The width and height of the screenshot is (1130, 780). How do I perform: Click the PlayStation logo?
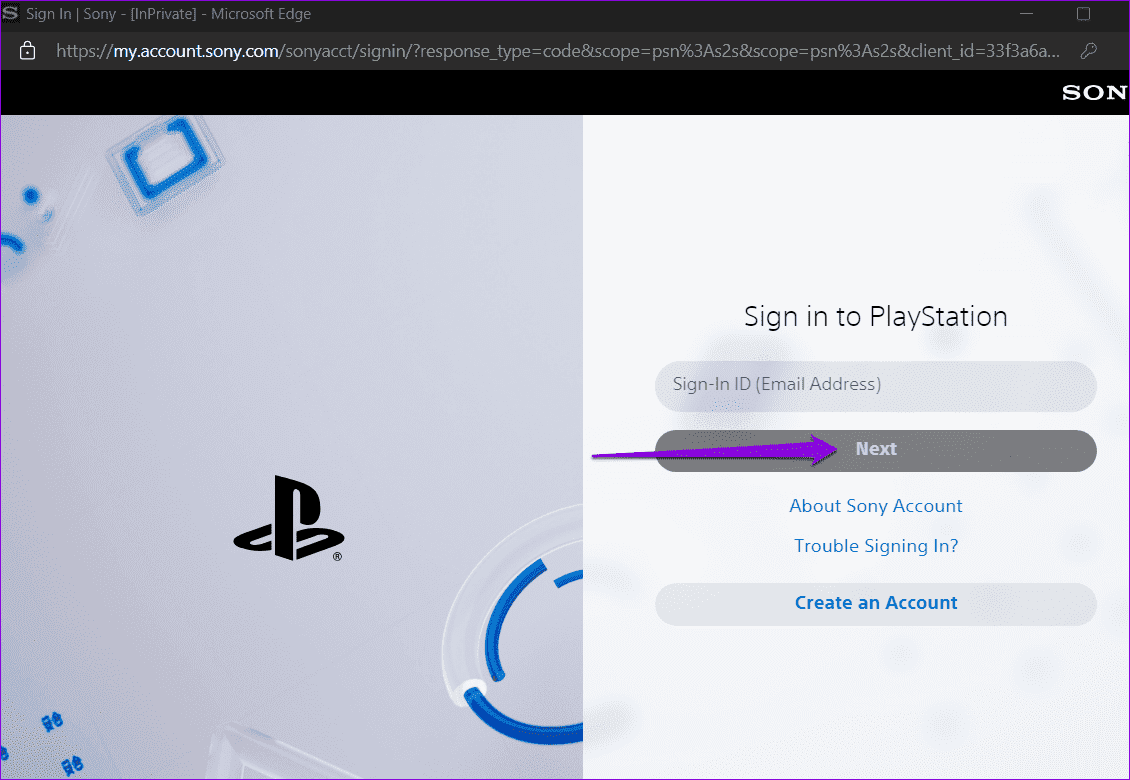(x=288, y=518)
